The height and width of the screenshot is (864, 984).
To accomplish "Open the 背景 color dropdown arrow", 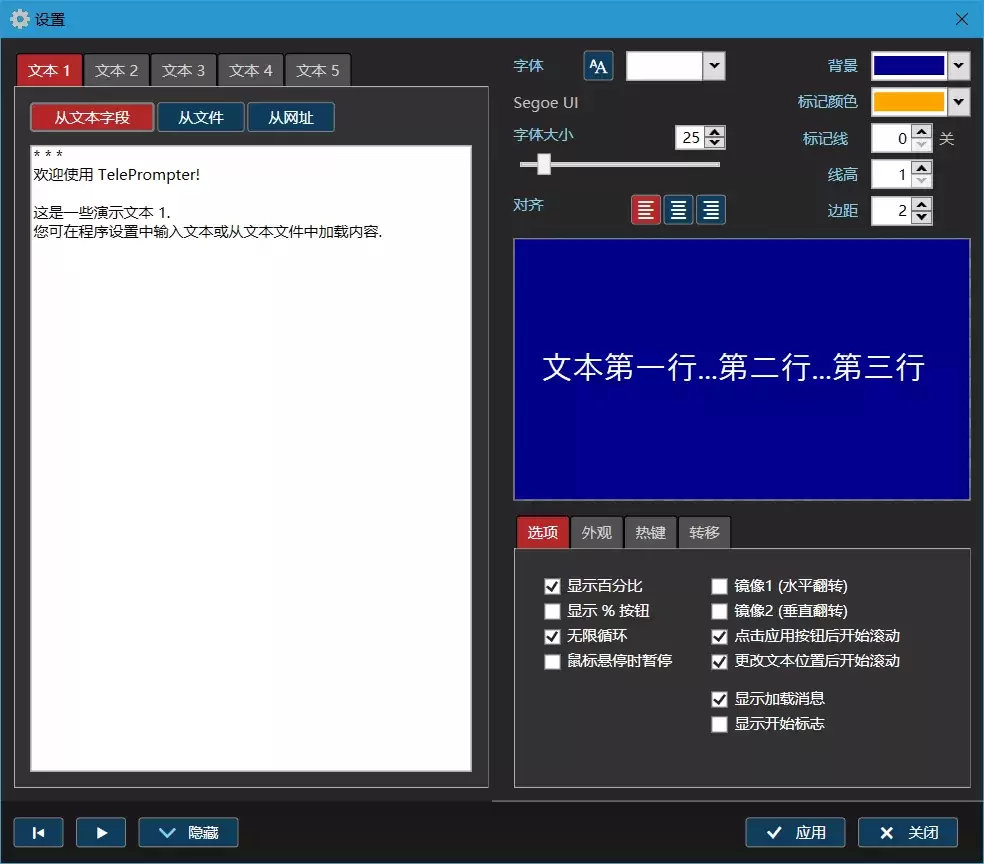I will tap(958, 65).
